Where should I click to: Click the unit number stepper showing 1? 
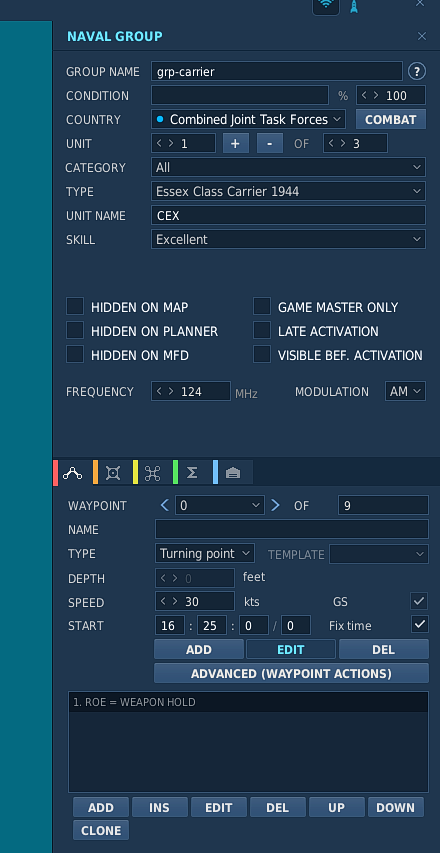click(x=183, y=143)
